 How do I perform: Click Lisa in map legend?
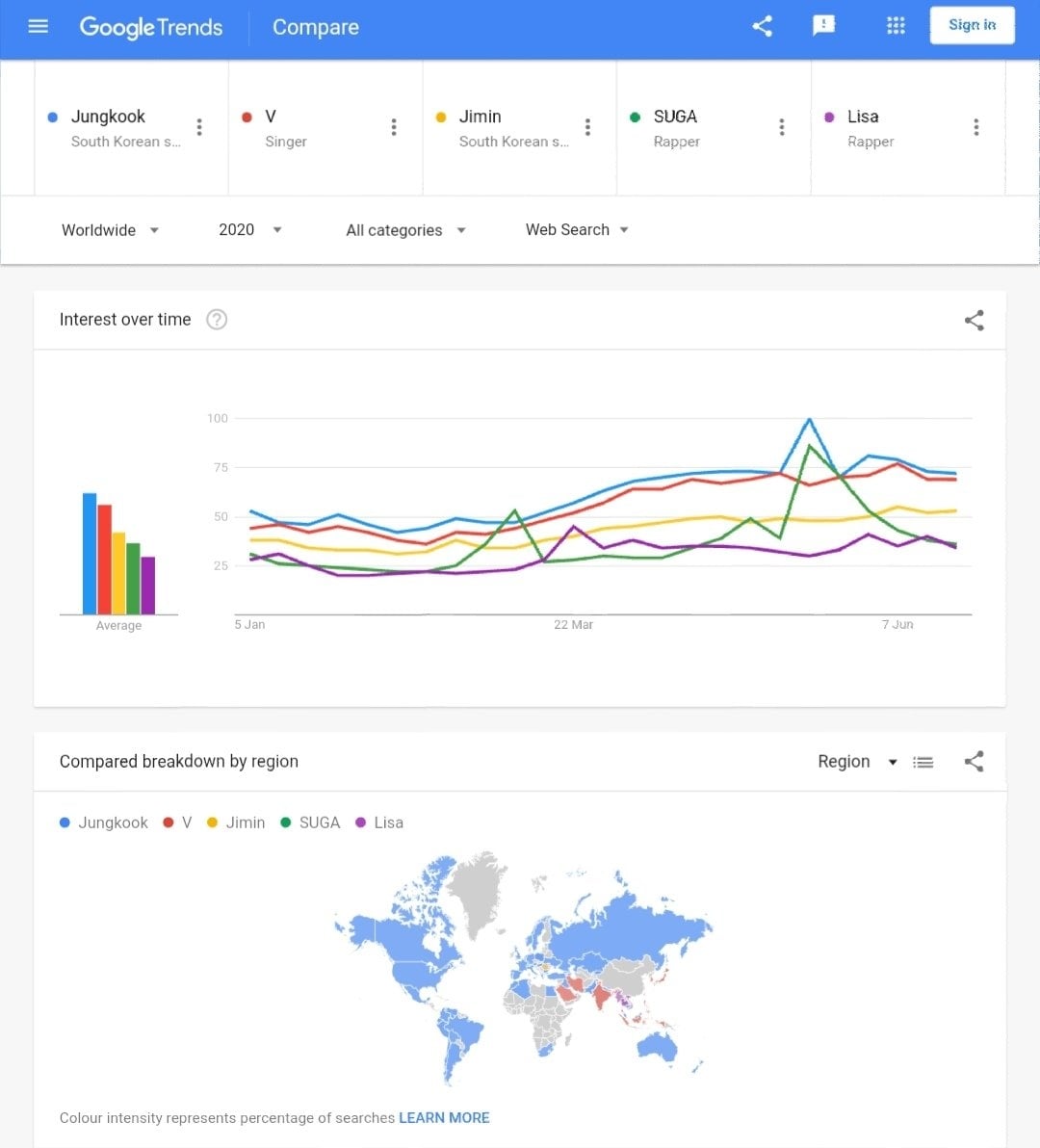coord(379,822)
